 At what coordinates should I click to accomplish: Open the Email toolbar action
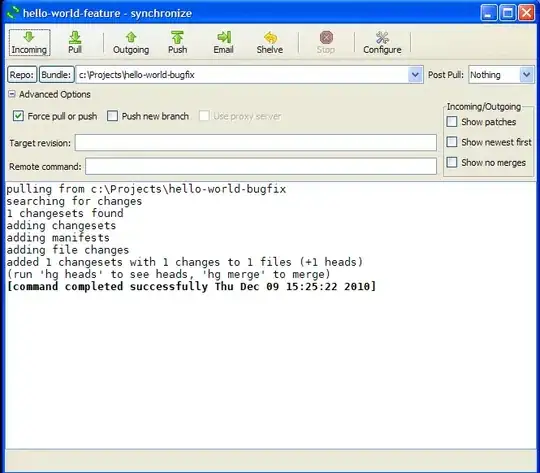(224, 43)
